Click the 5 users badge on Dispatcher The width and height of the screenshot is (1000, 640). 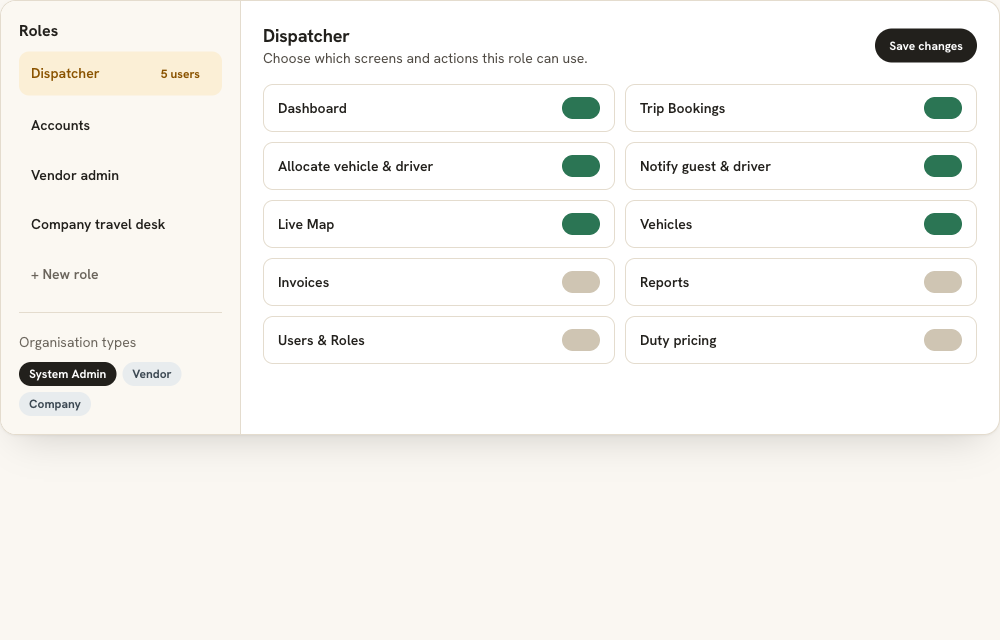pyautogui.click(x=180, y=74)
